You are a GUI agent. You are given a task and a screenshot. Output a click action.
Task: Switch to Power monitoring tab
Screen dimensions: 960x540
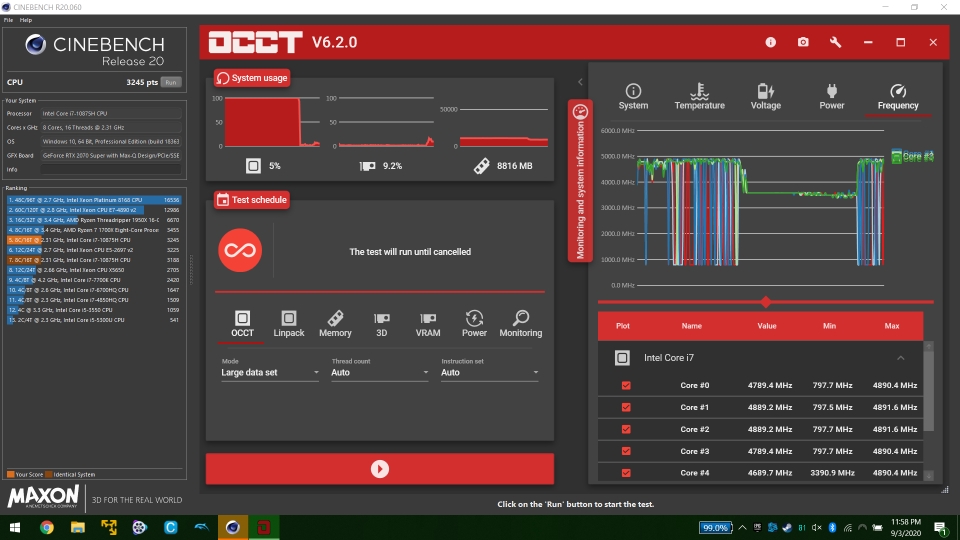pyautogui.click(x=831, y=97)
